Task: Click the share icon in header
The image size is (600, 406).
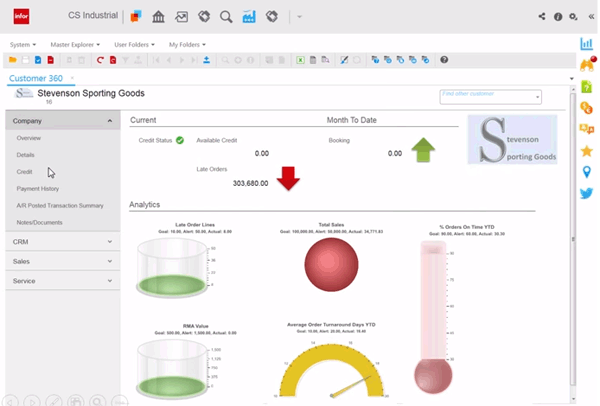Action: (x=542, y=16)
